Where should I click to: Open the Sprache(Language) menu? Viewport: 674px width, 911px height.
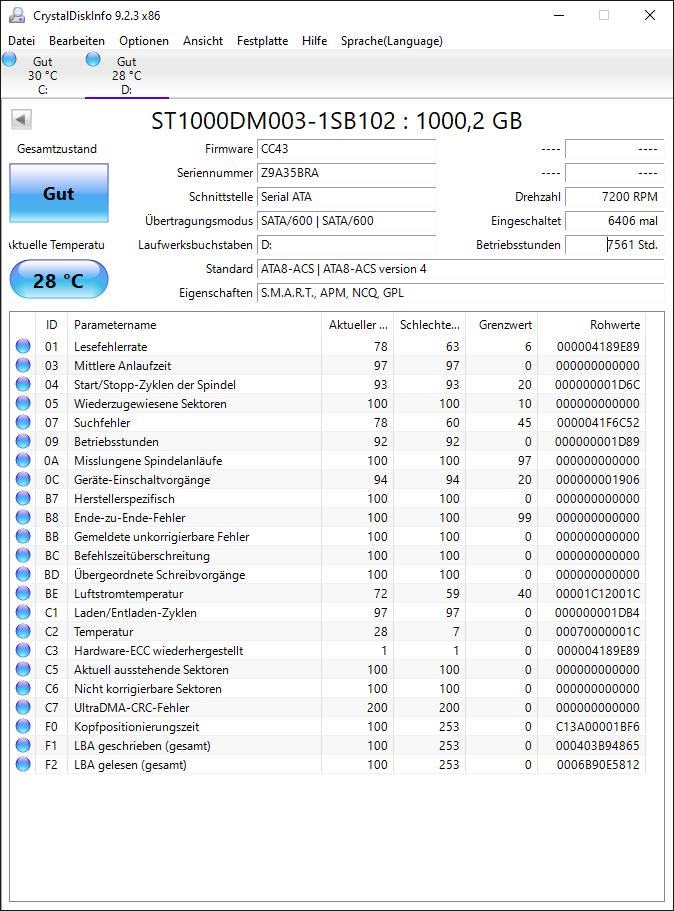pyautogui.click(x=392, y=41)
